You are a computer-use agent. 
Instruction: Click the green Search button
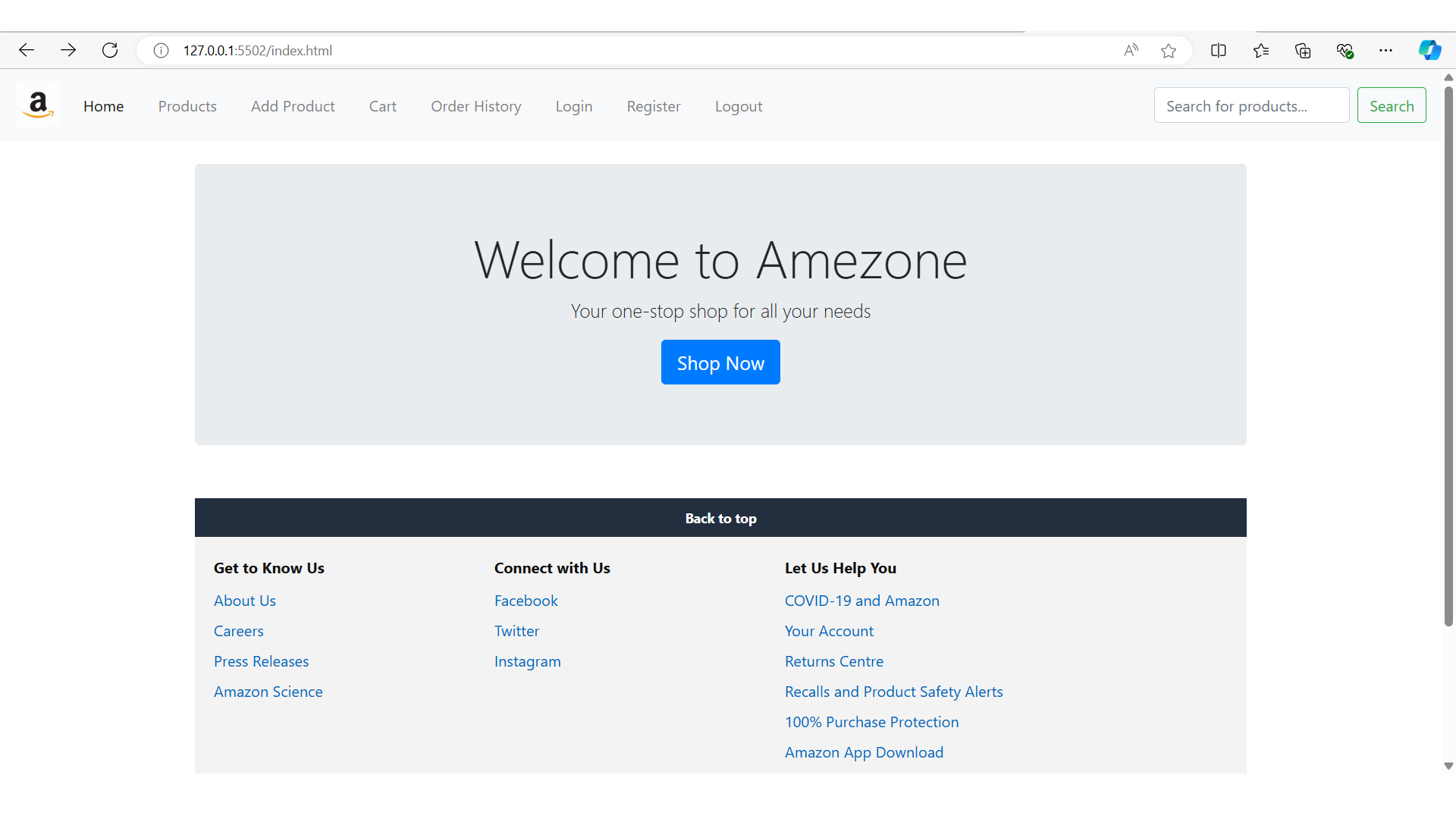pyautogui.click(x=1392, y=105)
